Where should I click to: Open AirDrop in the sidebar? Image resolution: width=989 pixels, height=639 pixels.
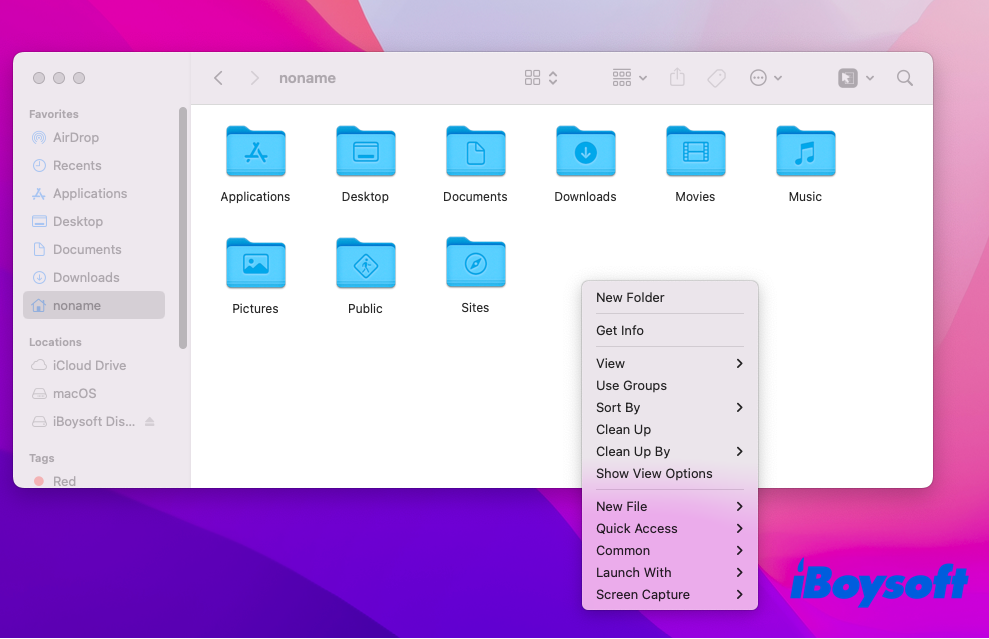pos(76,137)
